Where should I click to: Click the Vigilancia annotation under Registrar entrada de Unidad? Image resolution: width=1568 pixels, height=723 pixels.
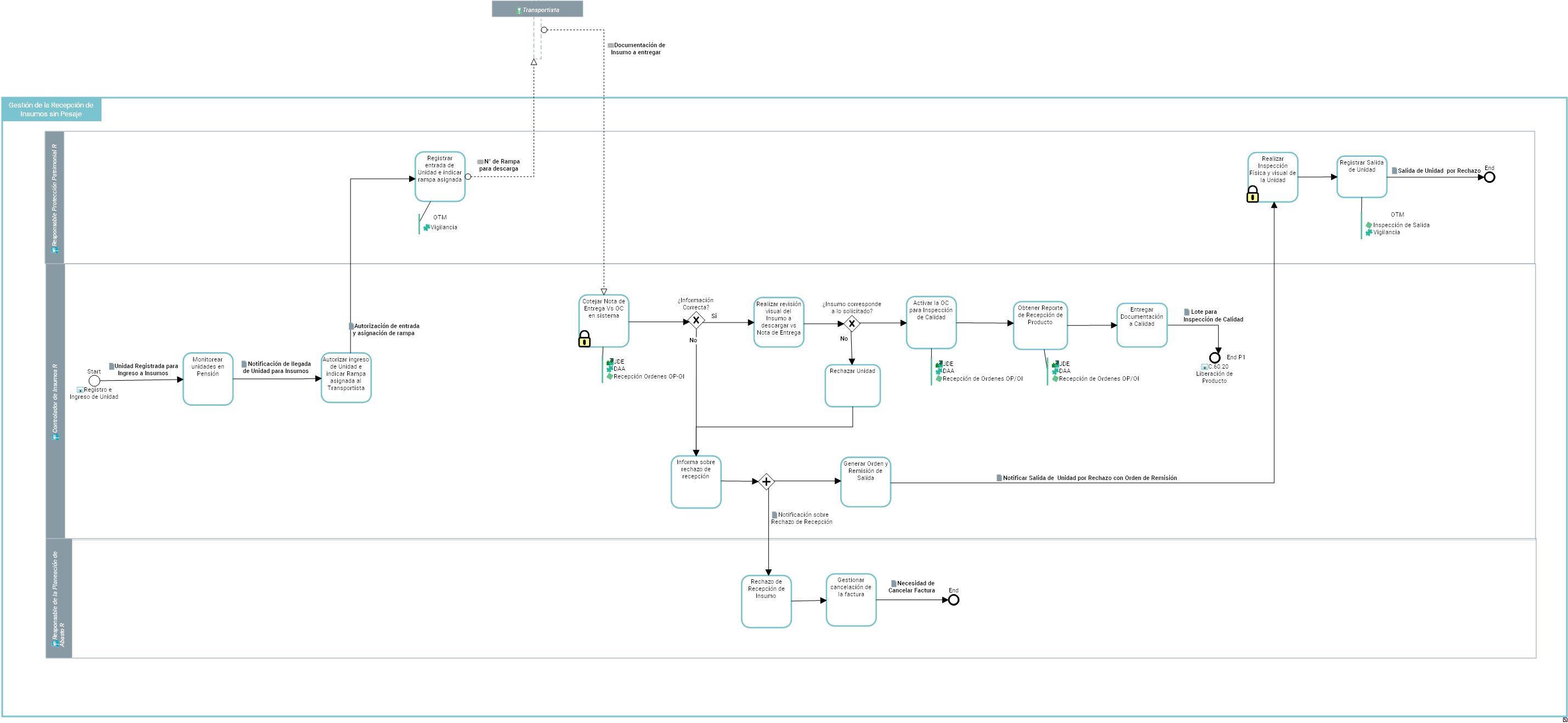pyautogui.click(x=441, y=228)
